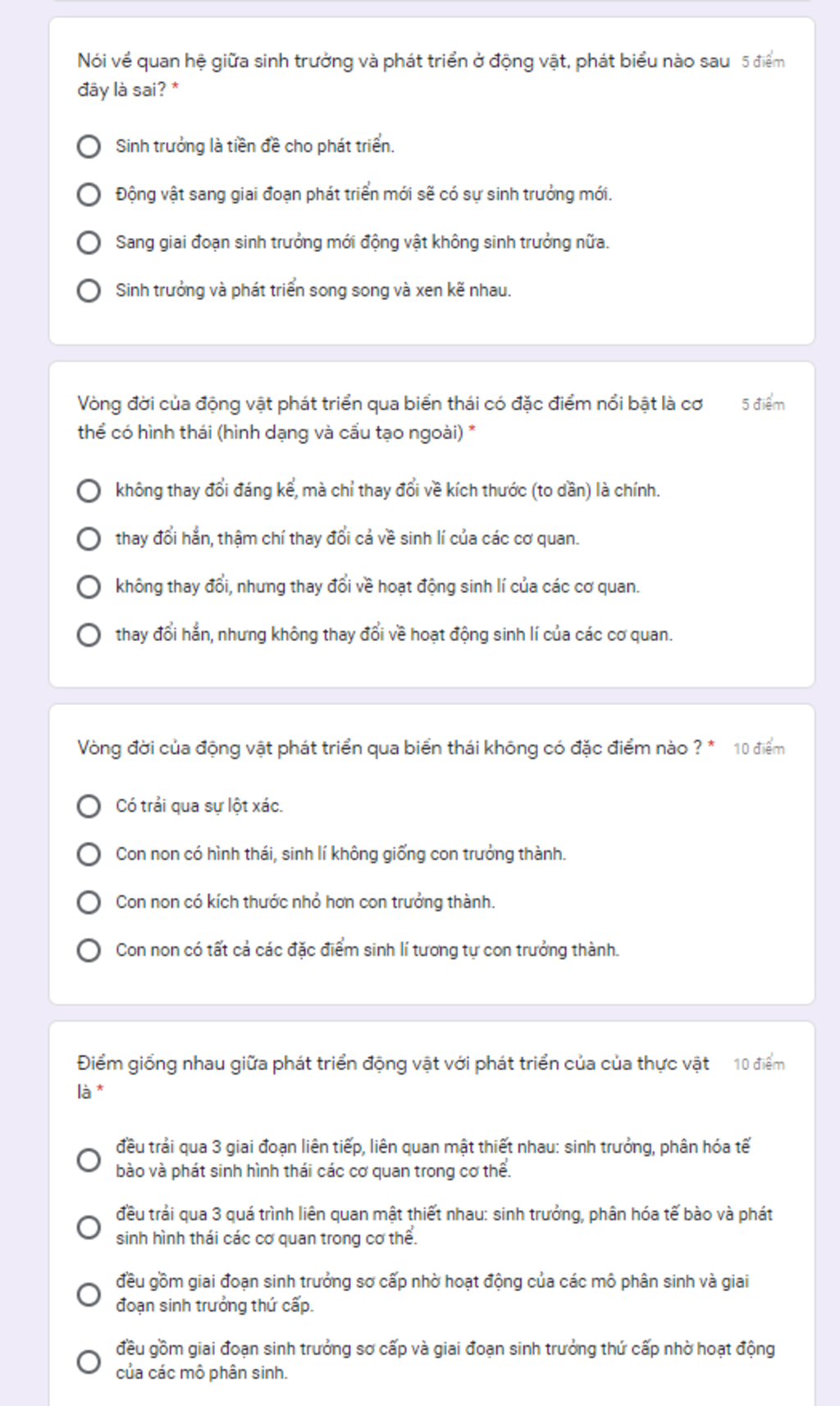The height and width of the screenshot is (1406, 840).
Task: Choose option ending 'của các mô phân sinh.'
Action: [89, 1362]
